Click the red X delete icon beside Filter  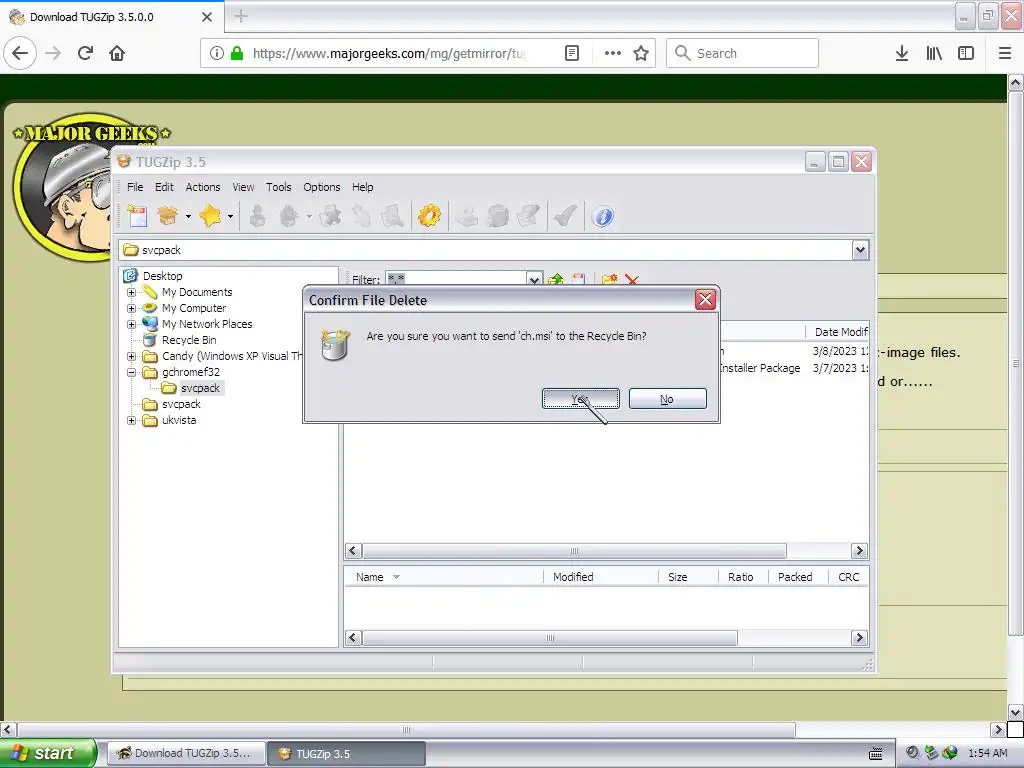point(632,280)
